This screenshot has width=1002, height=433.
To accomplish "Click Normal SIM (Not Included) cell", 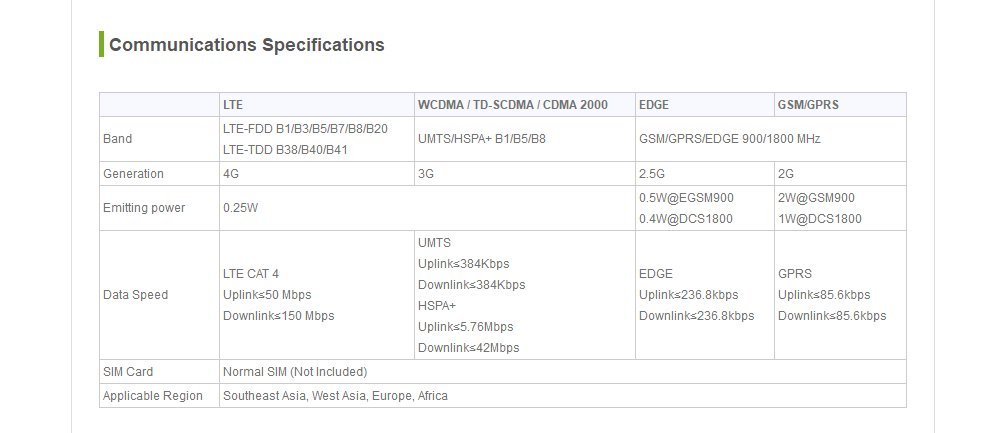I will coord(295,372).
